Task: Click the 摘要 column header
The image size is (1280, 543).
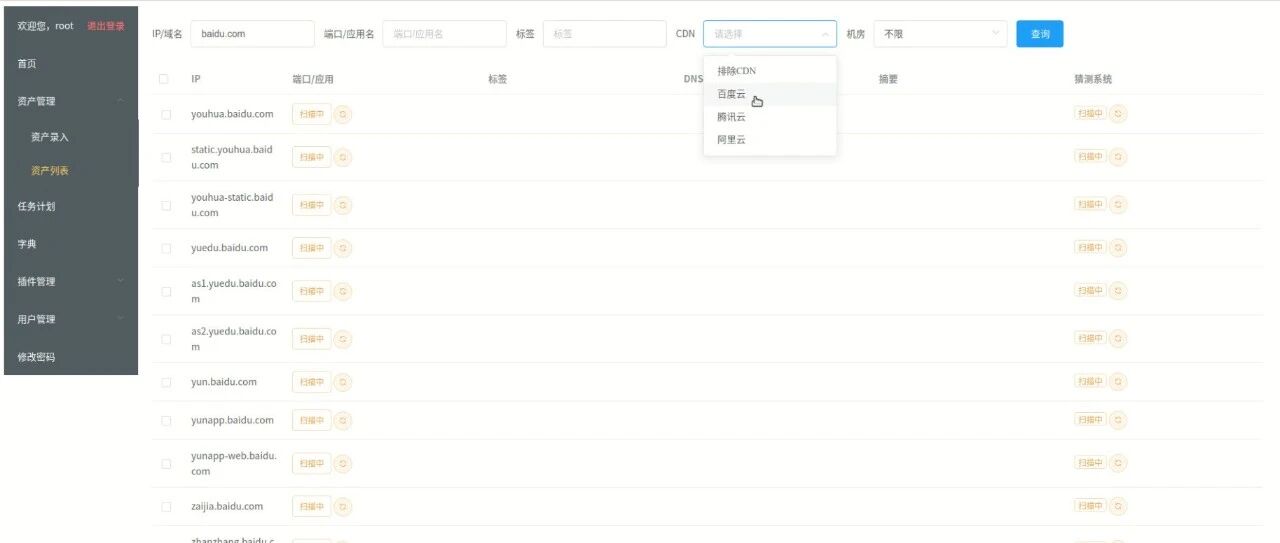Action: point(888,79)
